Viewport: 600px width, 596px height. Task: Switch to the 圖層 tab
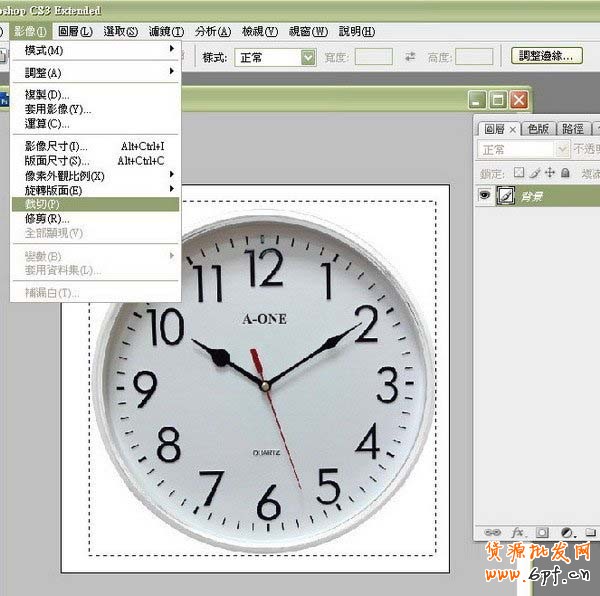[494, 129]
